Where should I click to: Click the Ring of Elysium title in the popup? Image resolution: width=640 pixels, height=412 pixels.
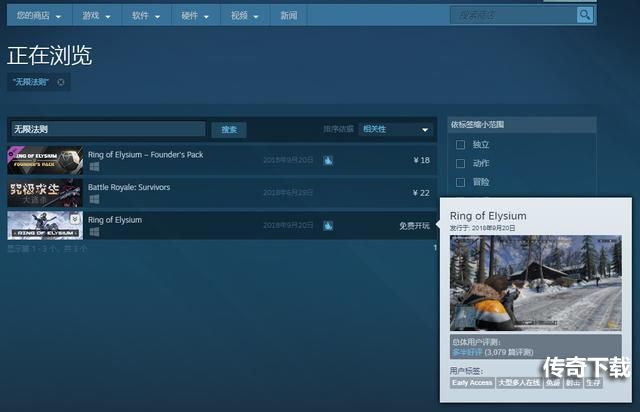pyautogui.click(x=488, y=216)
